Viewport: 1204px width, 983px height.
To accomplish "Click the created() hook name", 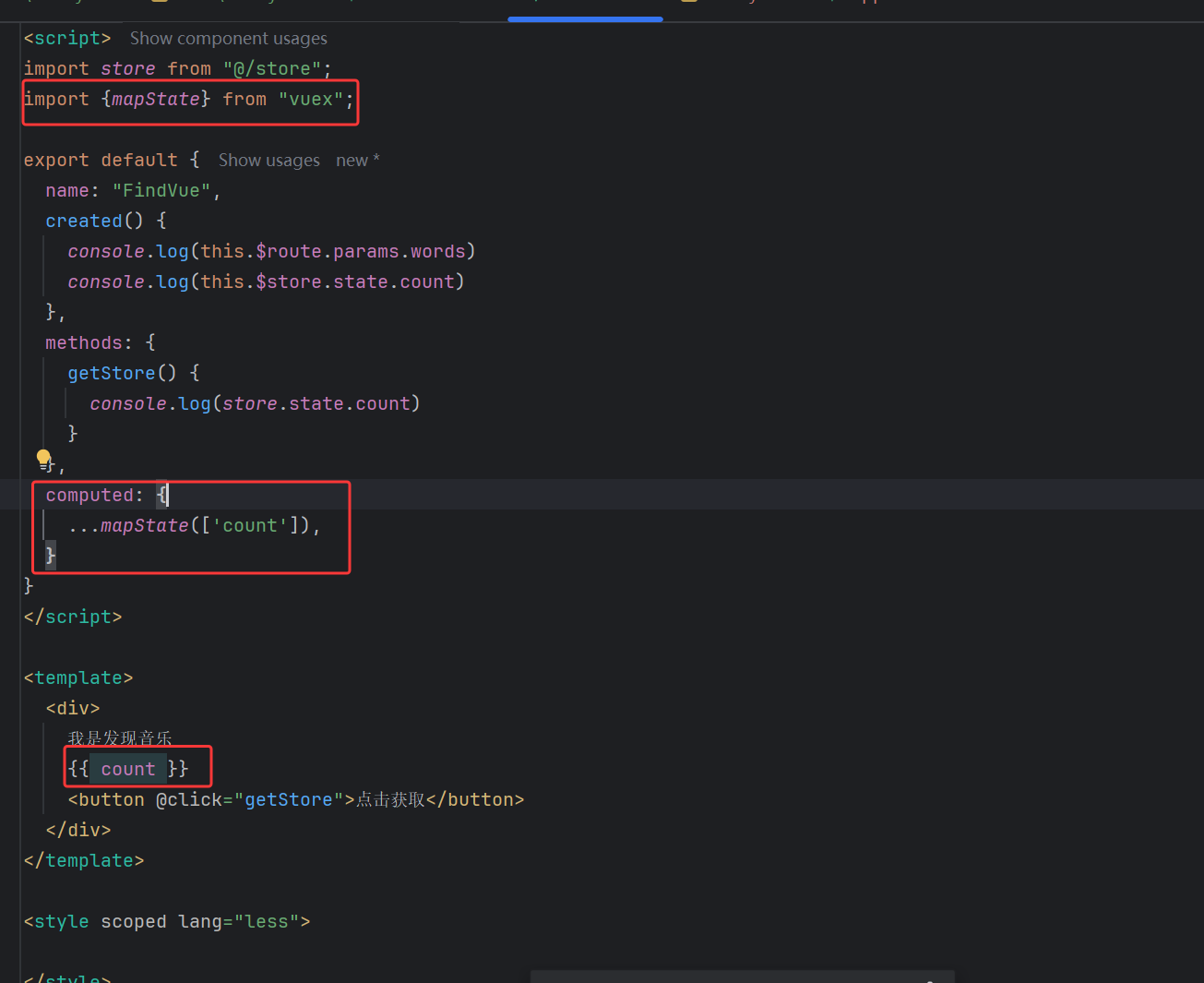I will pyautogui.click(x=84, y=222).
